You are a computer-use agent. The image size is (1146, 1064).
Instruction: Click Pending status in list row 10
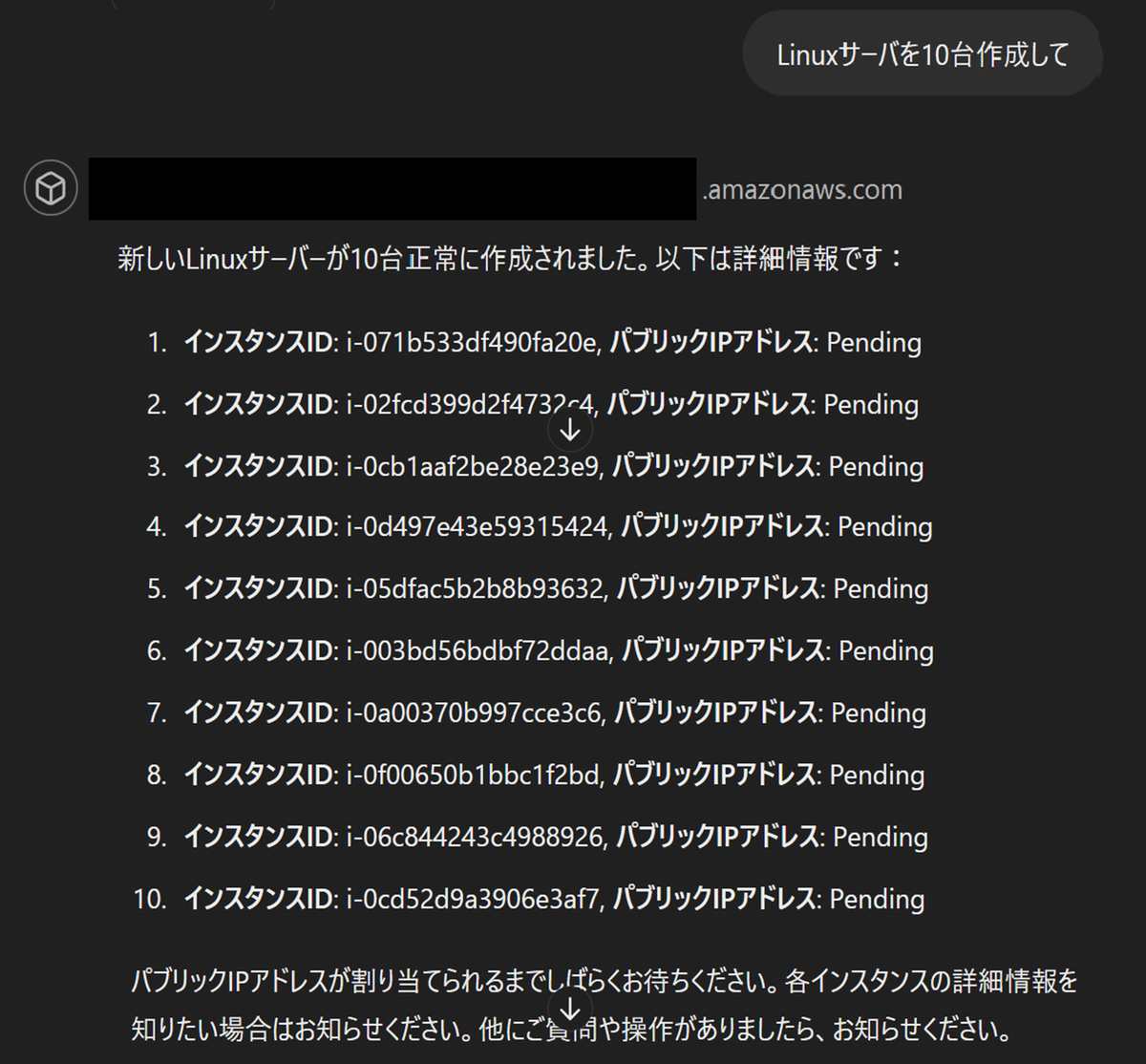pyautogui.click(x=877, y=900)
